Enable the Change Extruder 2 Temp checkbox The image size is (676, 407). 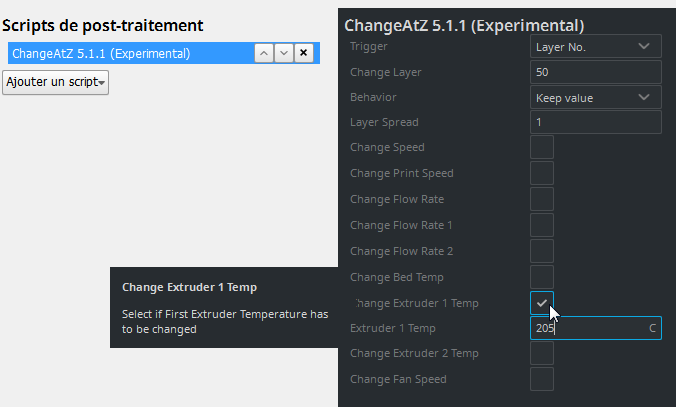tap(541, 353)
